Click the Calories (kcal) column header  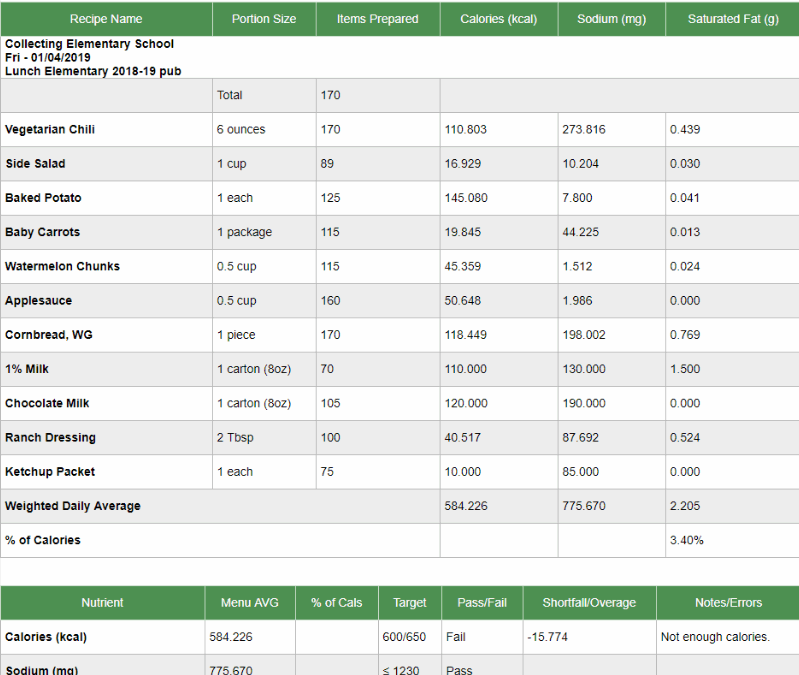click(x=498, y=19)
